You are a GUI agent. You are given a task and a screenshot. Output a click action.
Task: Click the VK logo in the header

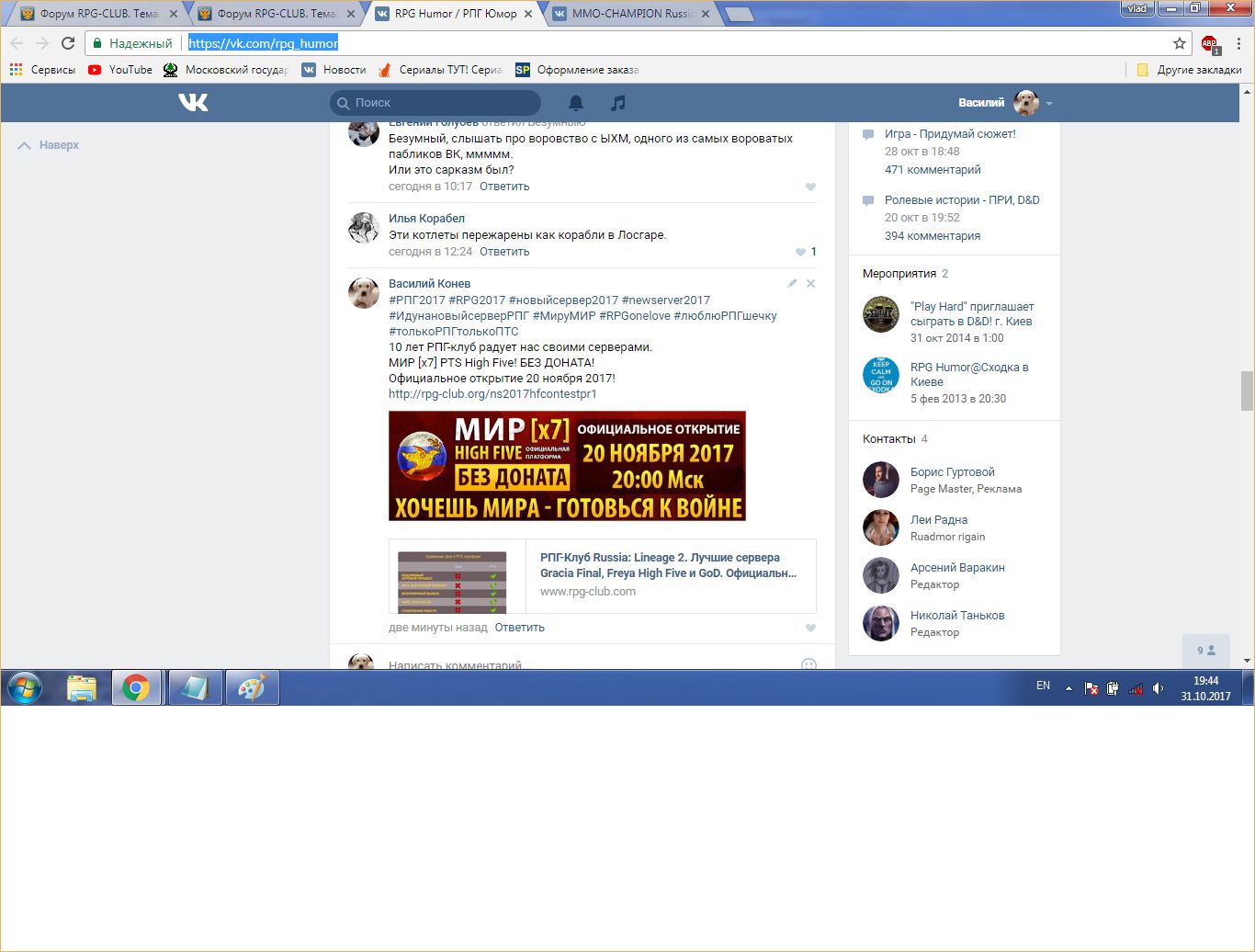click(193, 102)
